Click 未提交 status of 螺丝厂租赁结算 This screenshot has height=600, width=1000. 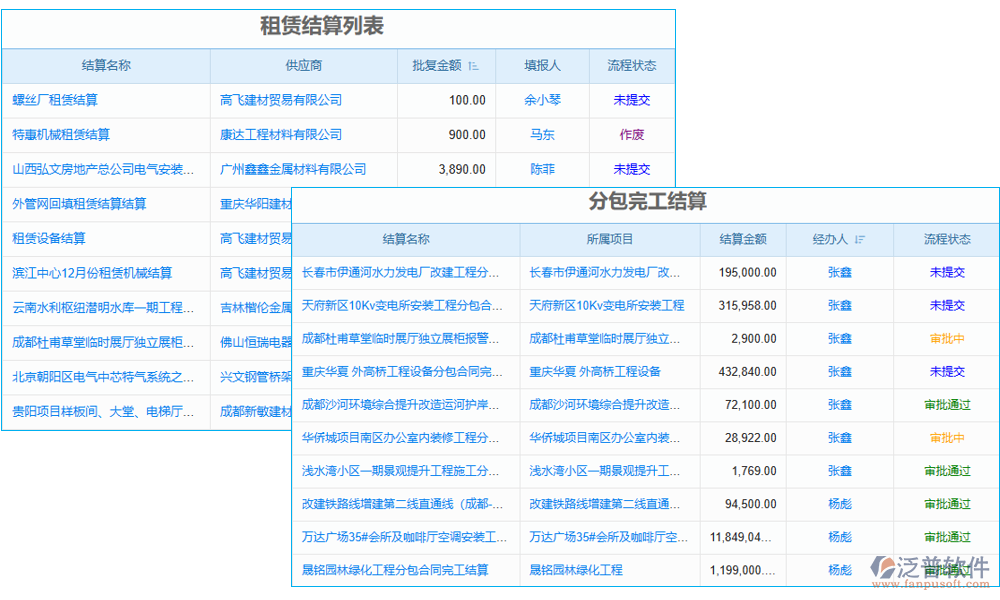pos(633,100)
